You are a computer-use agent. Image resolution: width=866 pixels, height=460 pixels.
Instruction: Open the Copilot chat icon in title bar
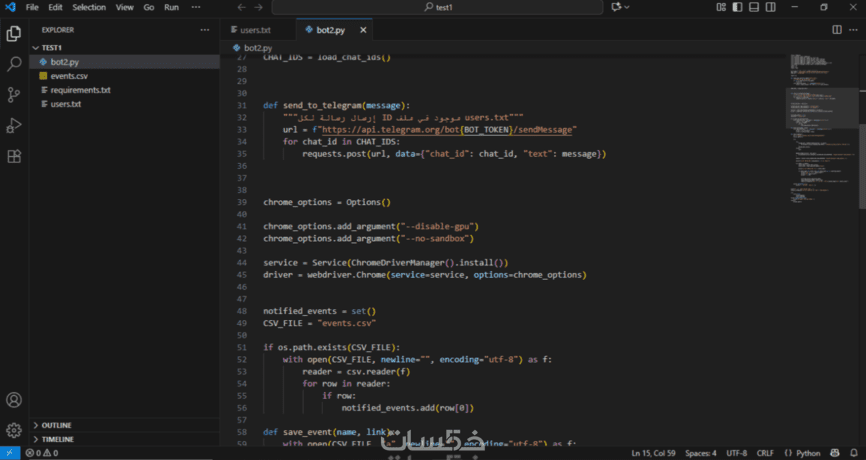pos(618,7)
